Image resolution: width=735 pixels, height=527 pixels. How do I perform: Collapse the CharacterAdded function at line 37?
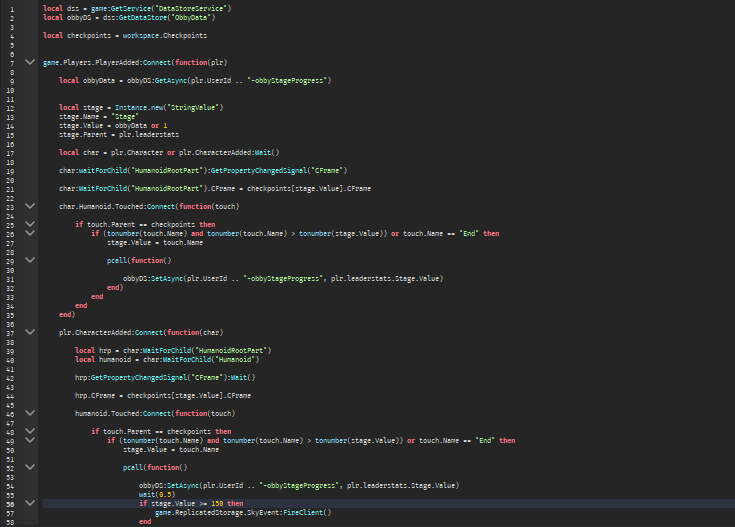[x=30, y=332]
